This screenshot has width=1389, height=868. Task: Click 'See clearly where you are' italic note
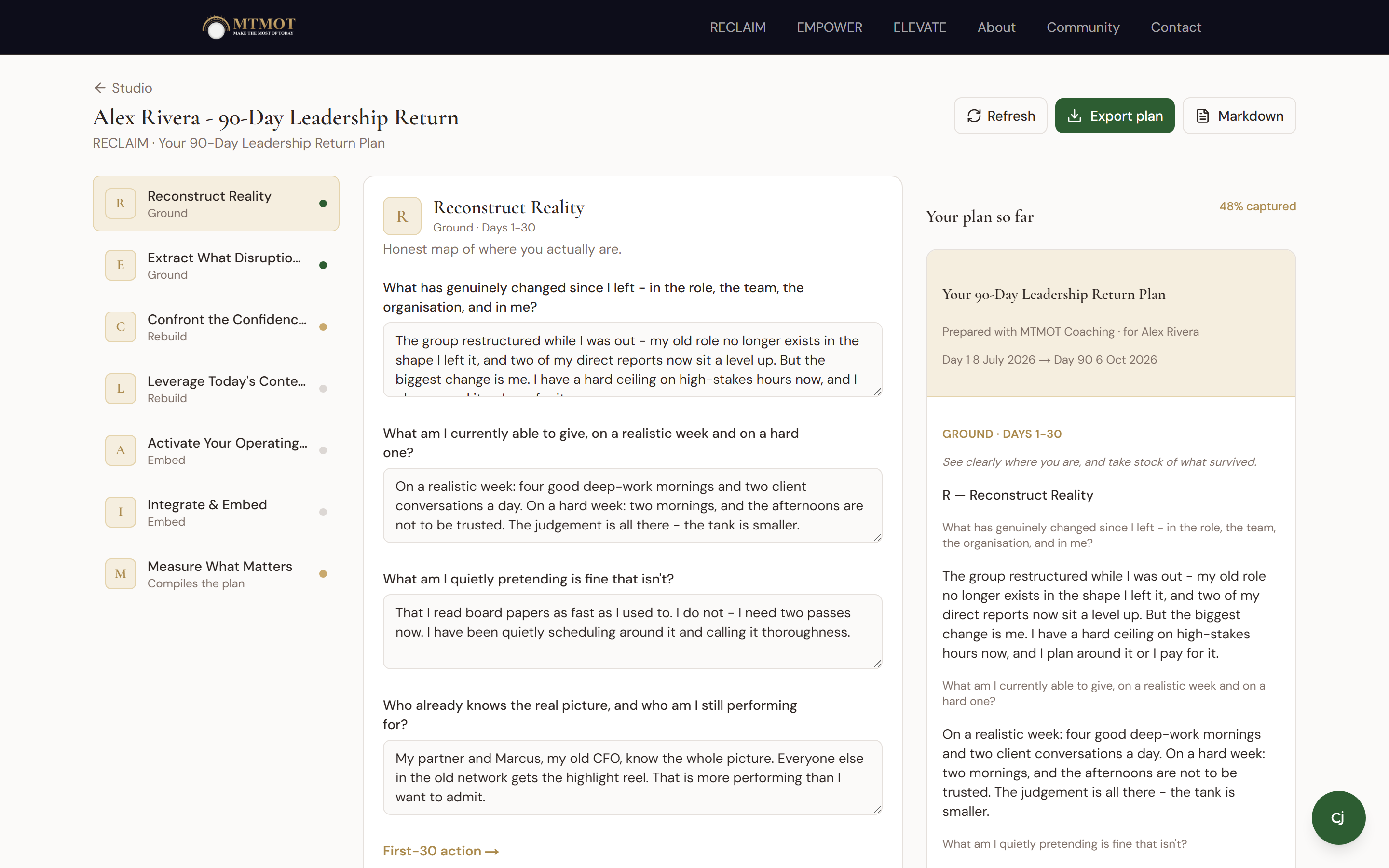point(1099,462)
